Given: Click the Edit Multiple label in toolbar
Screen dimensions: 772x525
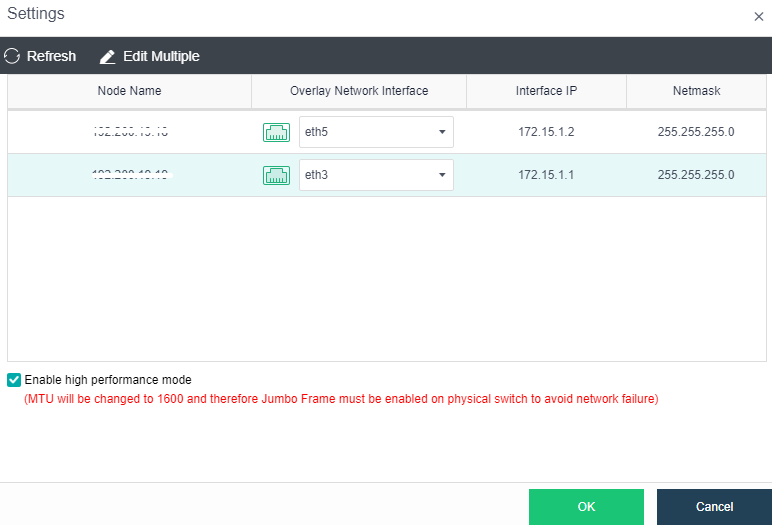Looking at the screenshot, I should (161, 56).
